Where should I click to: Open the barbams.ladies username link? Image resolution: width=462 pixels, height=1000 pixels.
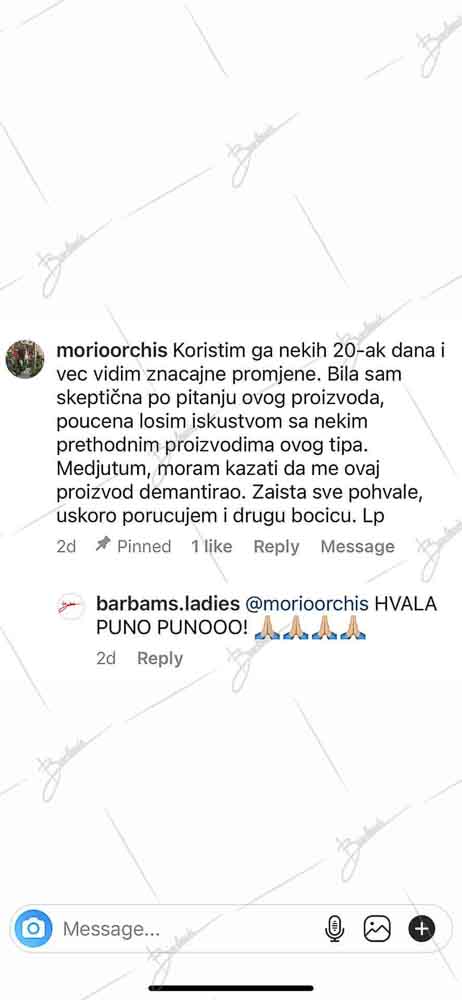tap(168, 604)
